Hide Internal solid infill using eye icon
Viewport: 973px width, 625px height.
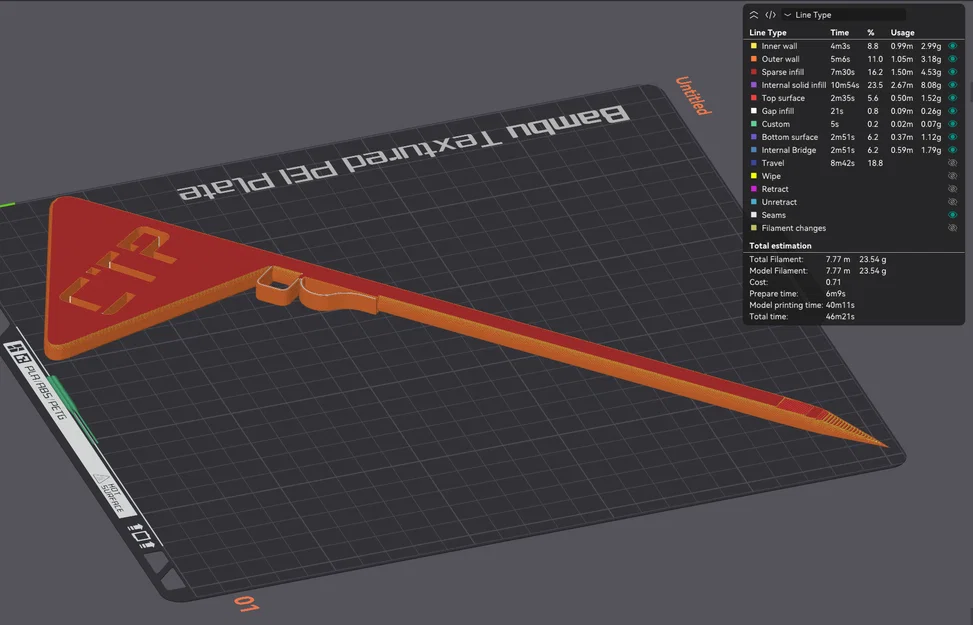pos(953,85)
